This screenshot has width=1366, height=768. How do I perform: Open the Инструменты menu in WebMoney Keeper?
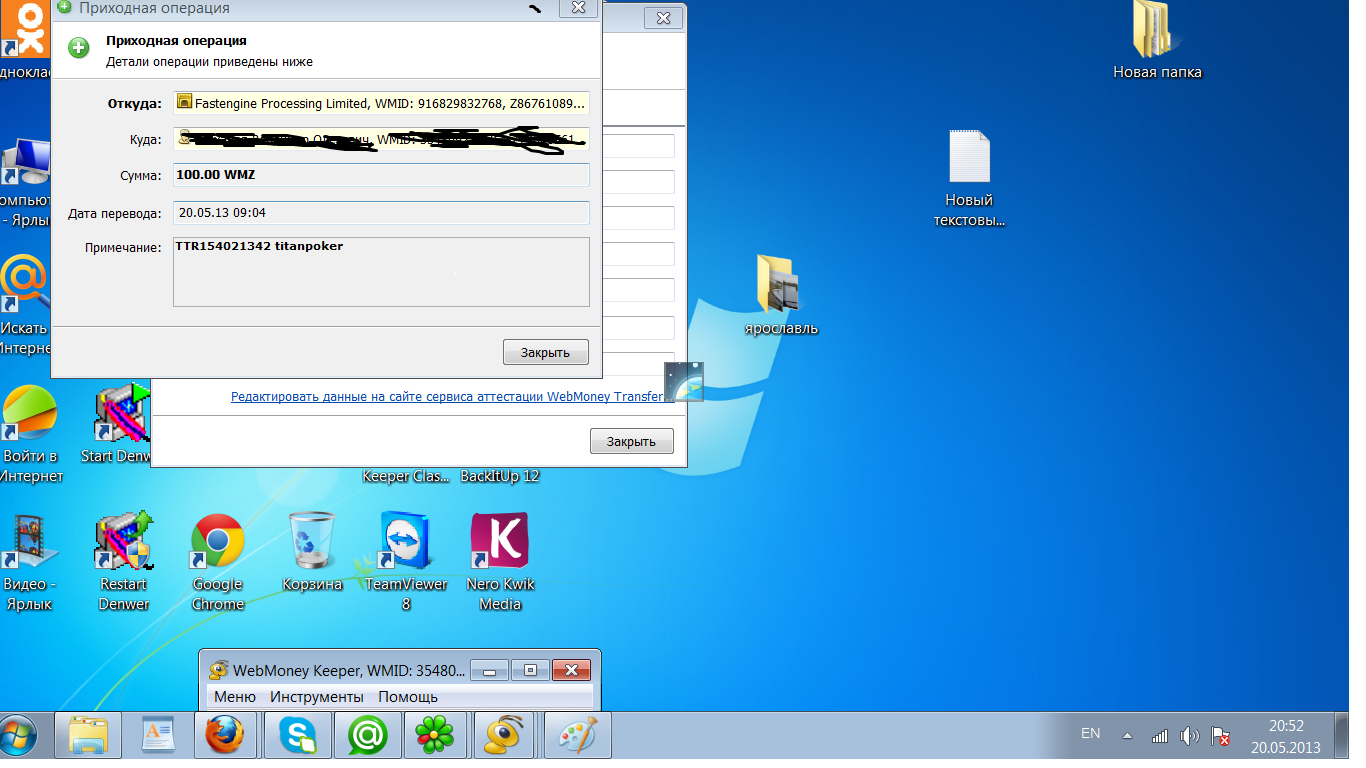tap(317, 697)
